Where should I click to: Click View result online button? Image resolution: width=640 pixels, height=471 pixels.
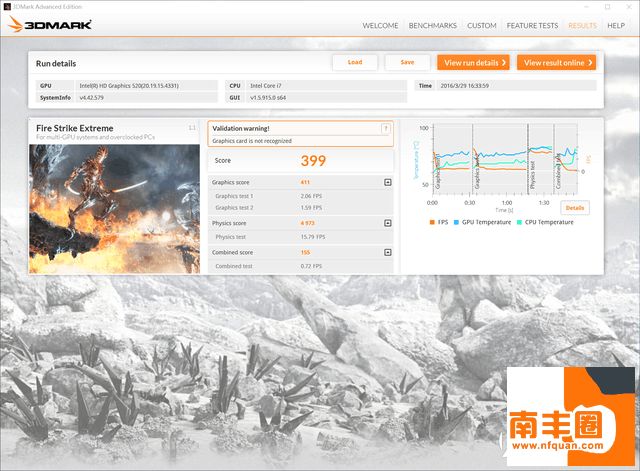(555, 62)
